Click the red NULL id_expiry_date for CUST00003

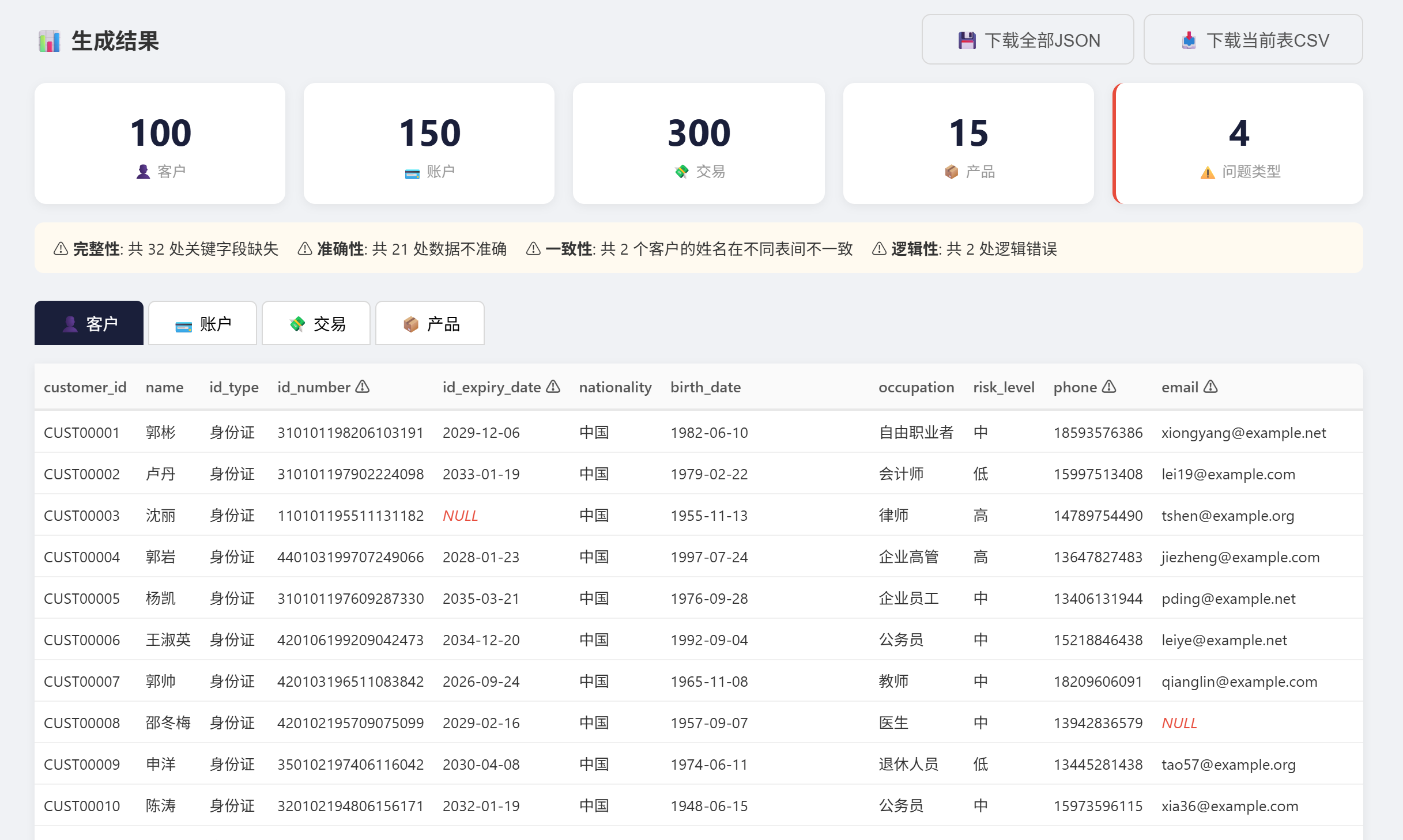[460, 516]
